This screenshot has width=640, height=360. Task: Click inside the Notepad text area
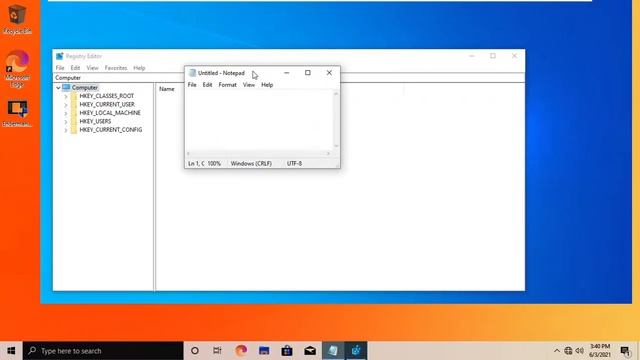259,120
